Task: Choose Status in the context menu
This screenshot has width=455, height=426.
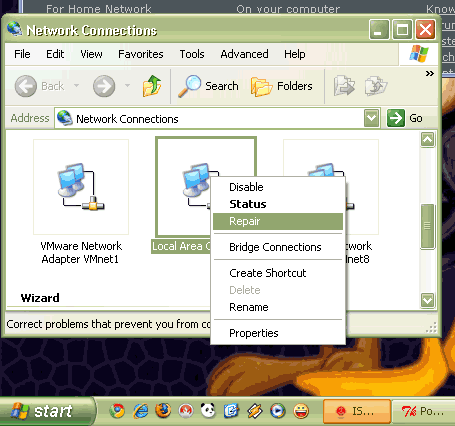Action: pos(278,204)
